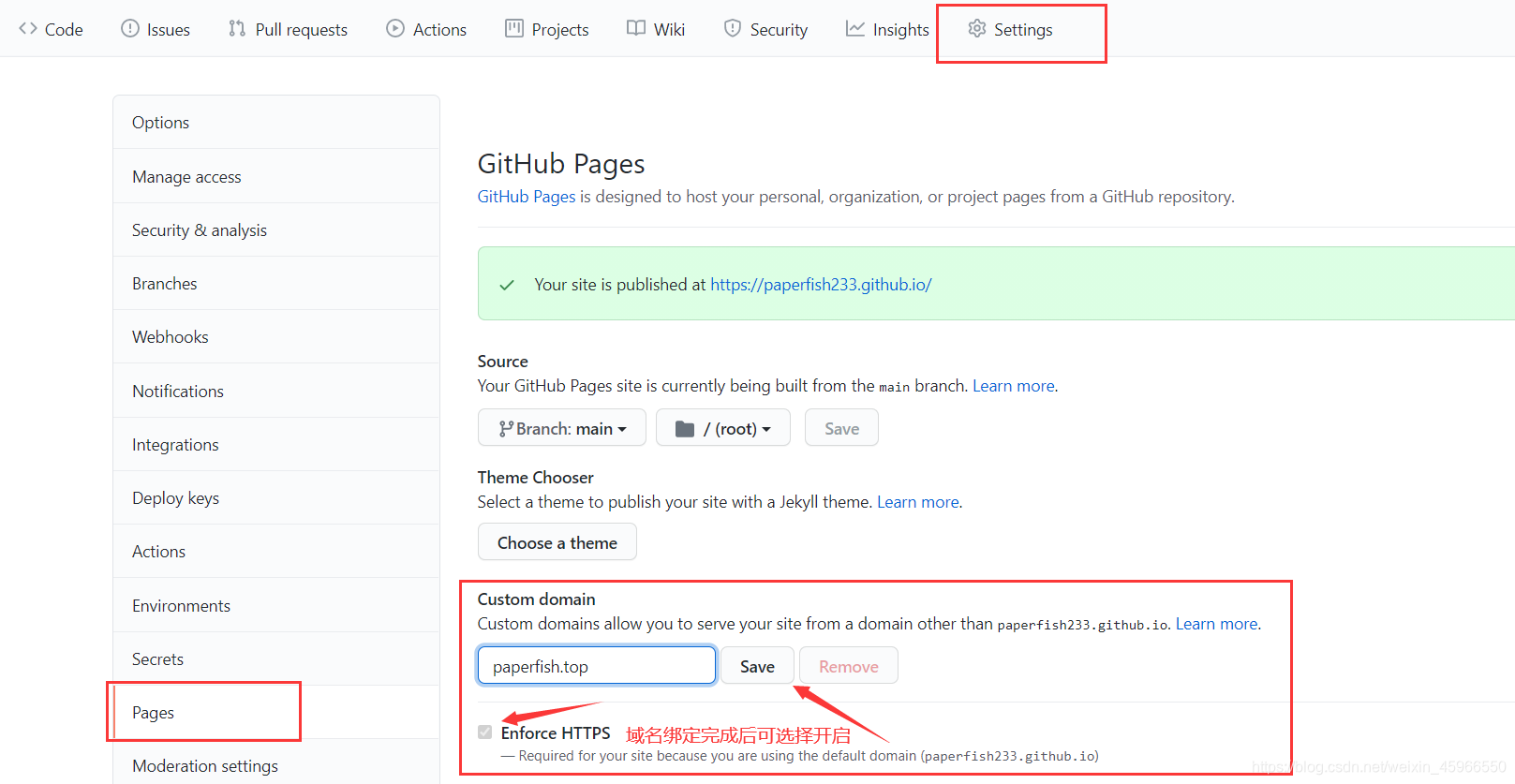This screenshot has width=1515, height=784.
Task: Open the Insights tab
Action: (887, 29)
